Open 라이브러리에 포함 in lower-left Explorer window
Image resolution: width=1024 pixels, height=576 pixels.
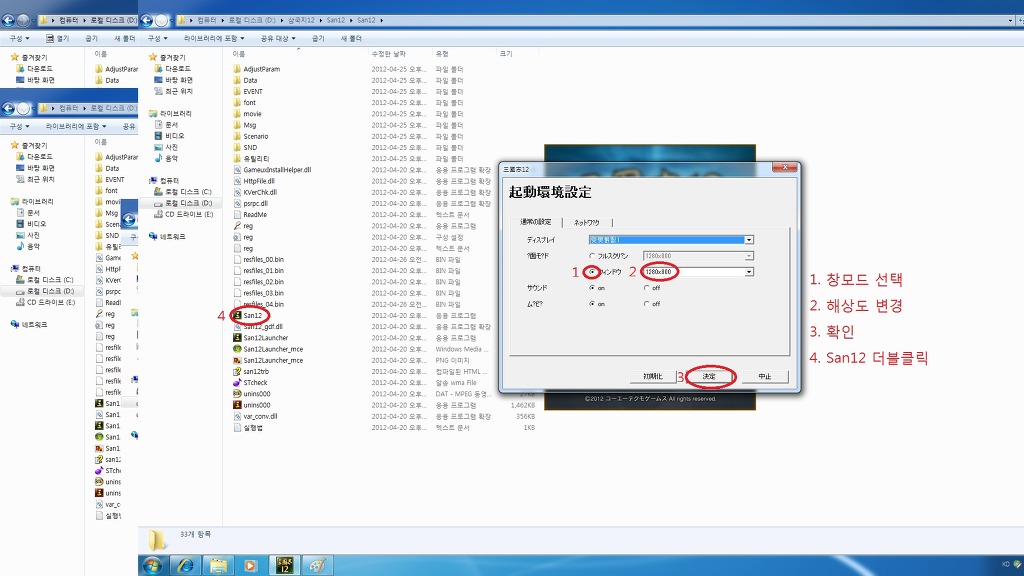(x=76, y=126)
